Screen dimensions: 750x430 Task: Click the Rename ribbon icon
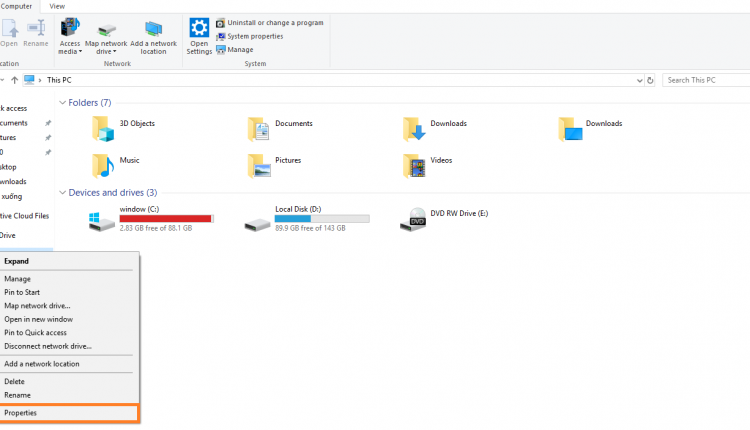coord(36,28)
